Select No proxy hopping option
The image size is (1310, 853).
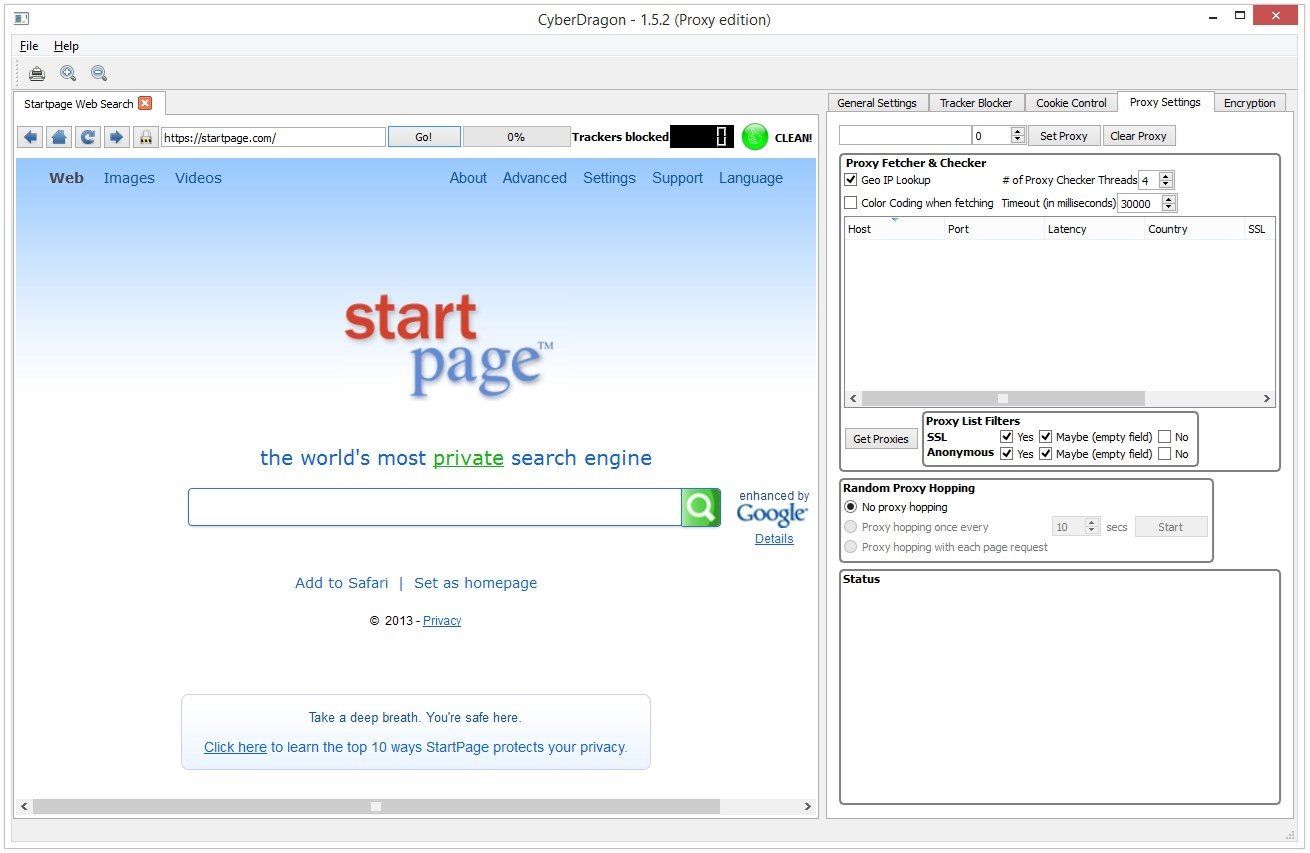click(x=851, y=507)
